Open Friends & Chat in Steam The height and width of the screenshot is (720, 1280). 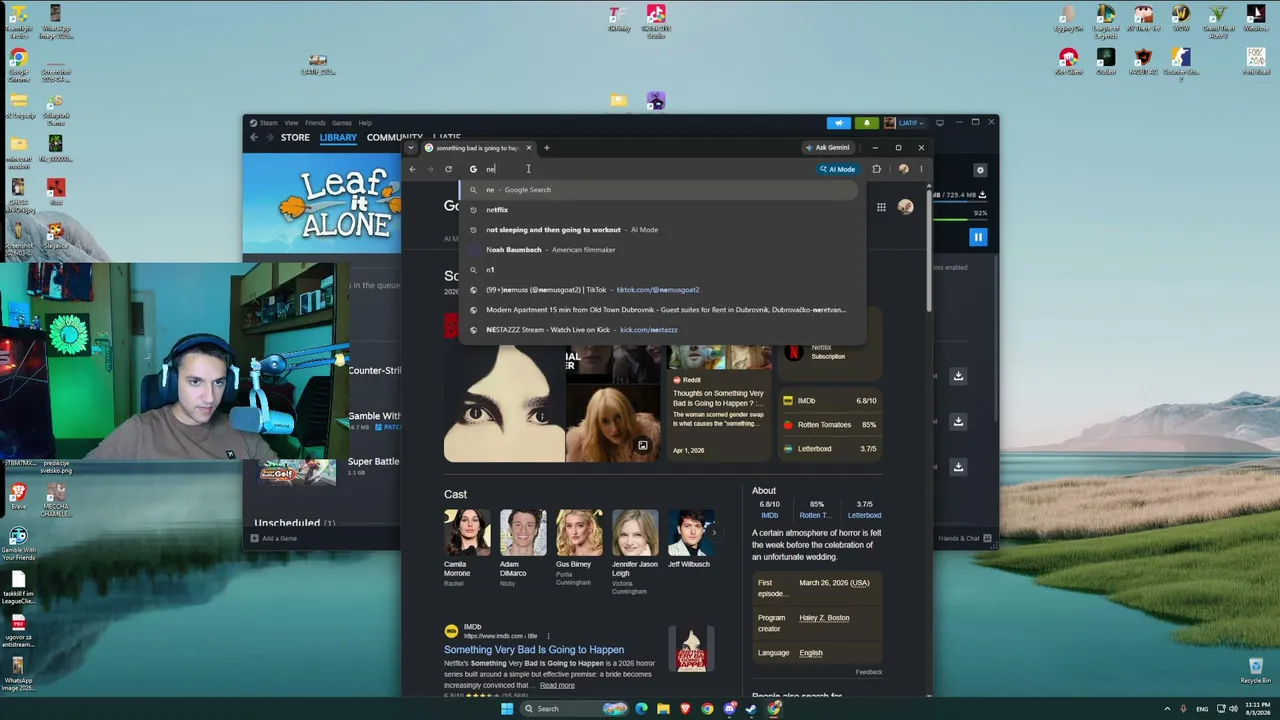964,538
